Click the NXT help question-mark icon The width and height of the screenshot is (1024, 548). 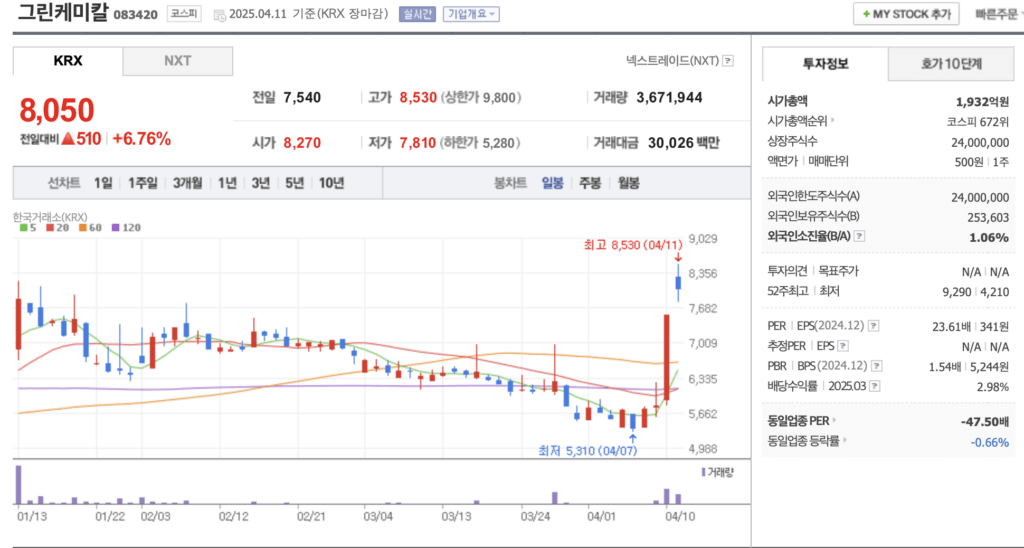[x=728, y=61]
